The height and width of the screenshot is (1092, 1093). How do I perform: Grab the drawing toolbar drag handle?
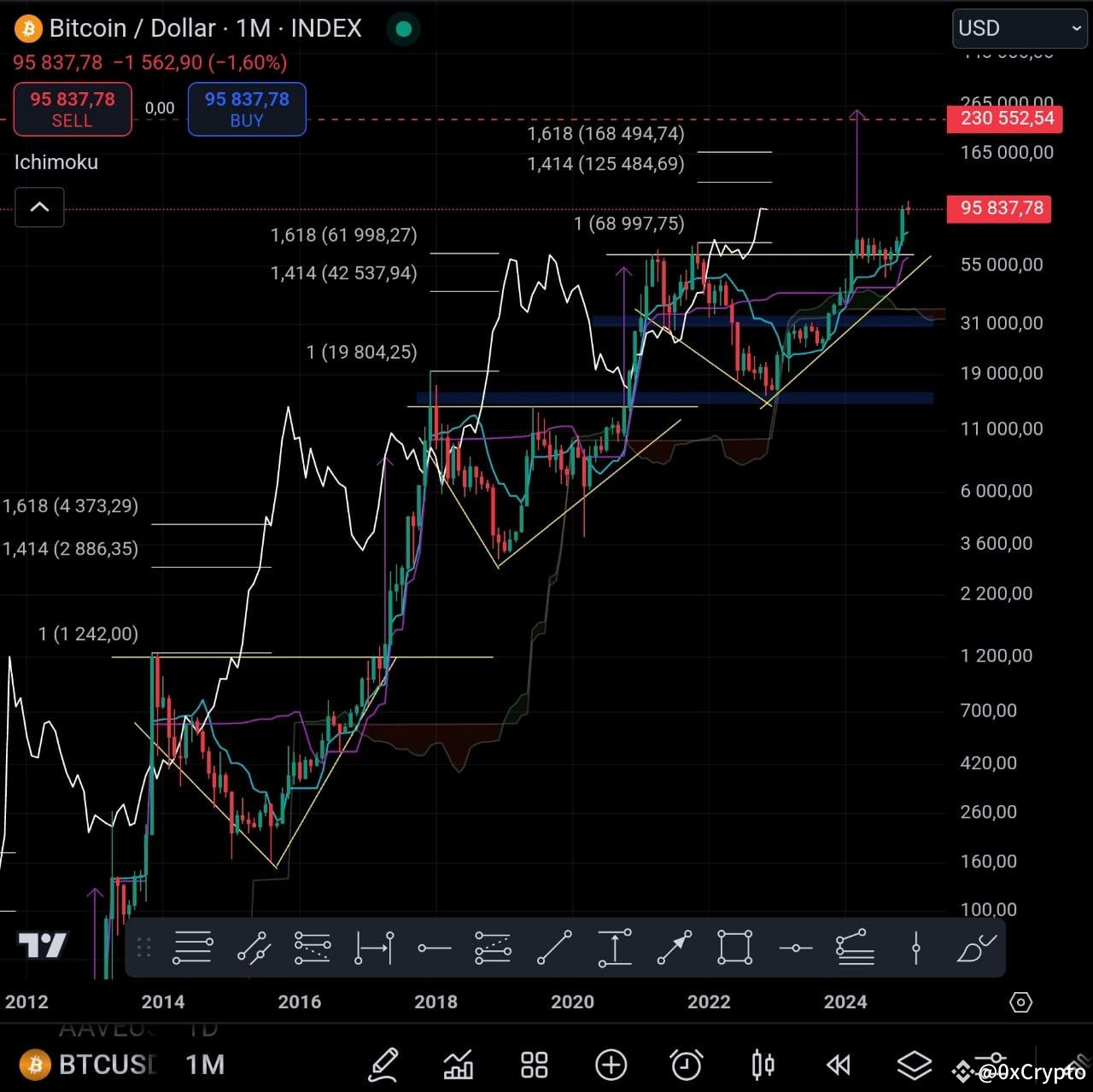143,948
